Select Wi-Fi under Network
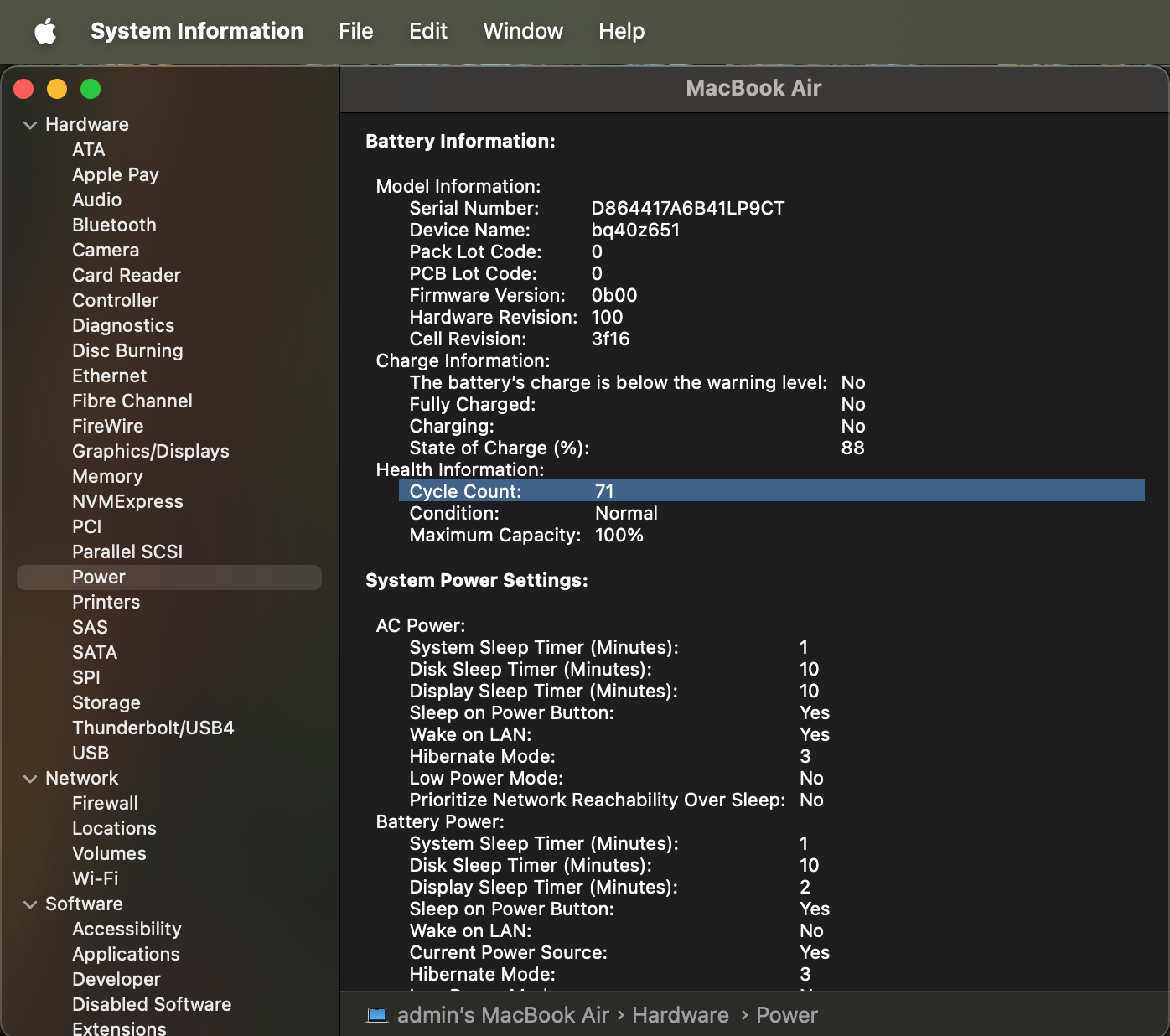The image size is (1170, 1036). [x=96, y=878]
